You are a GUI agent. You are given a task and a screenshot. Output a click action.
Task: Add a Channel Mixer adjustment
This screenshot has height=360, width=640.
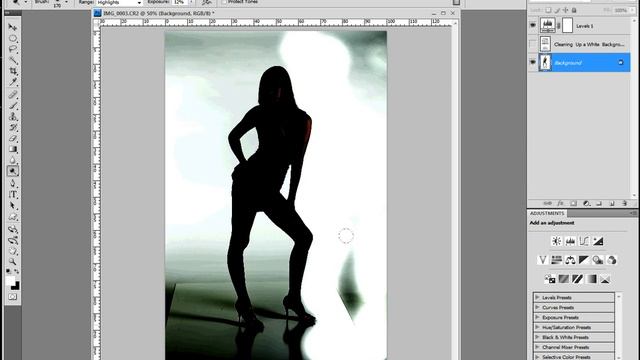coord(612,260)
